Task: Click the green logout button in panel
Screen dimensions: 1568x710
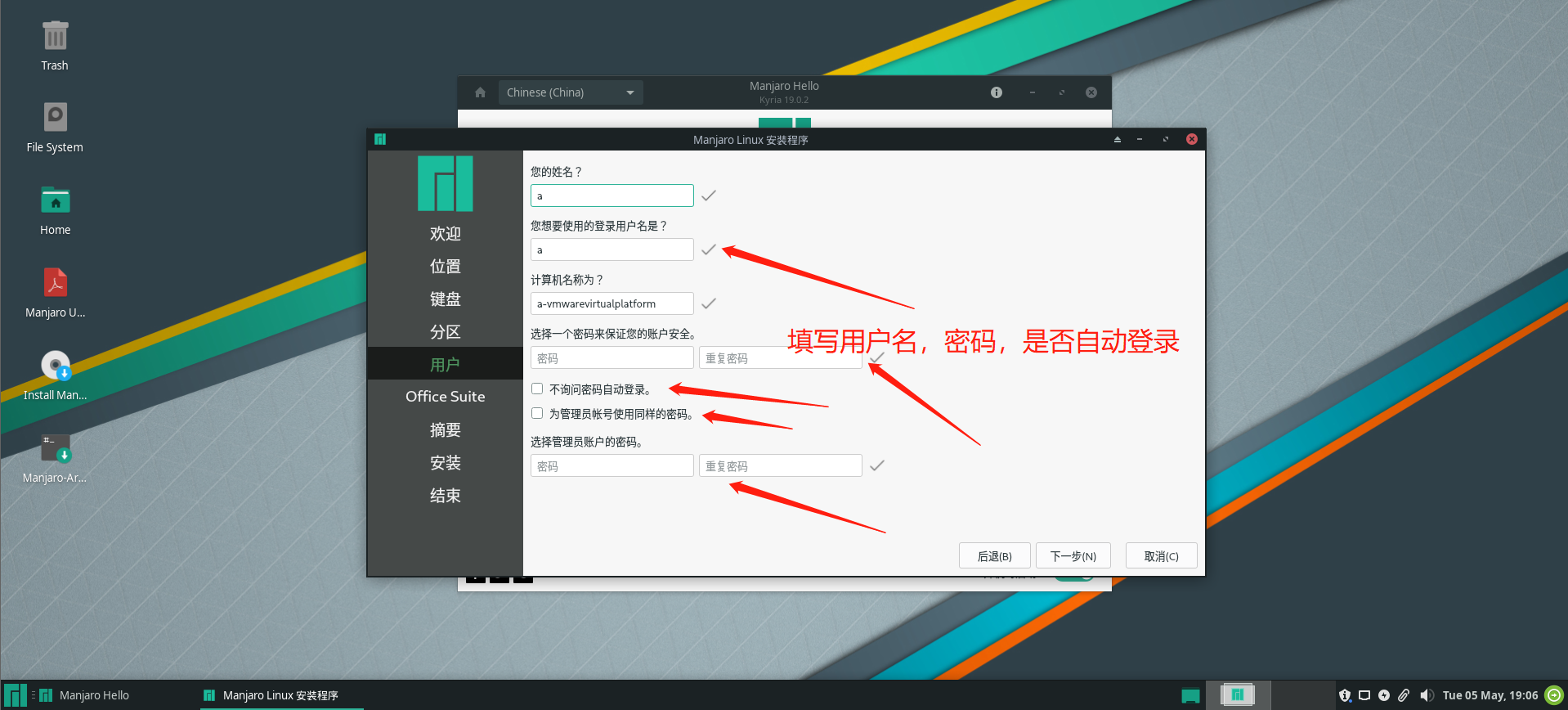Action: 1553,695
